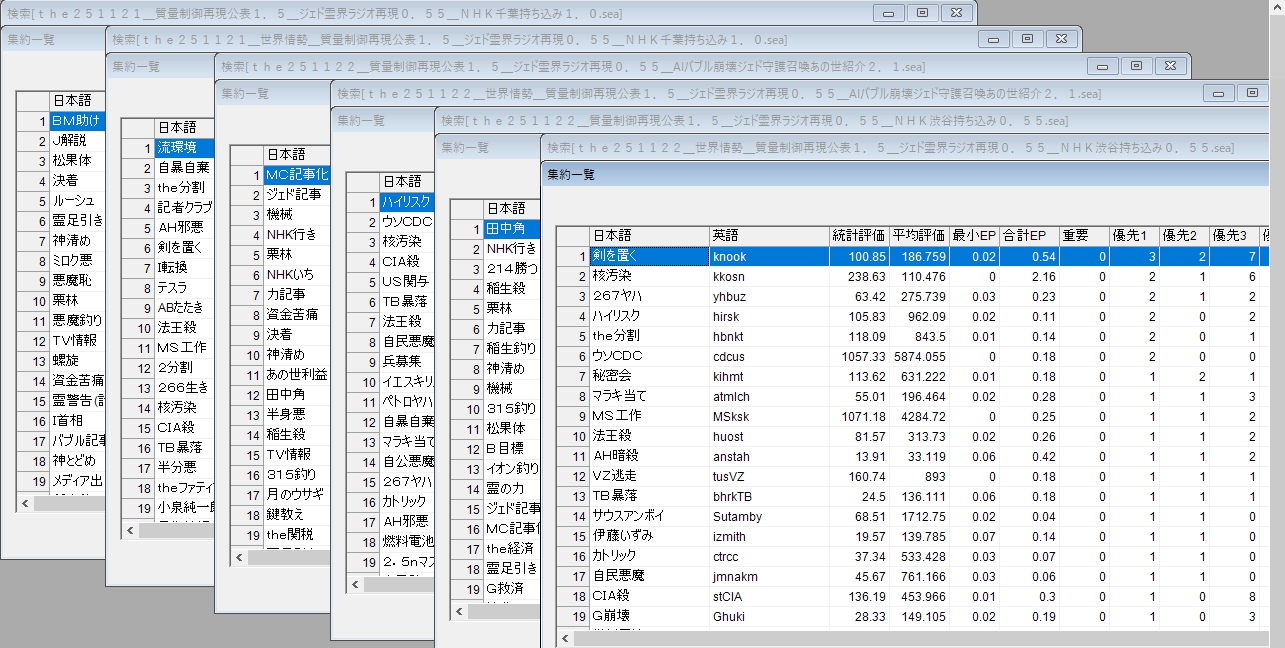Minimize the the251122 世界情勢 AIバブル崩壊 window

click(x=1218, y=93)
